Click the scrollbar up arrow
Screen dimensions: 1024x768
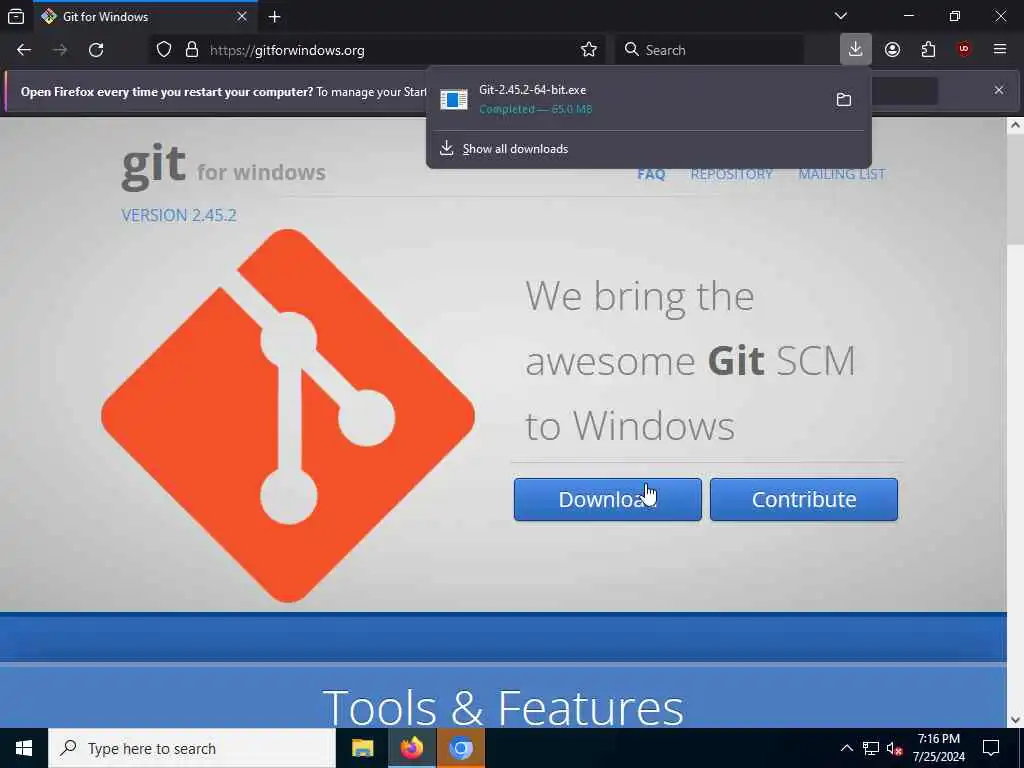(x=1015, y=126)
